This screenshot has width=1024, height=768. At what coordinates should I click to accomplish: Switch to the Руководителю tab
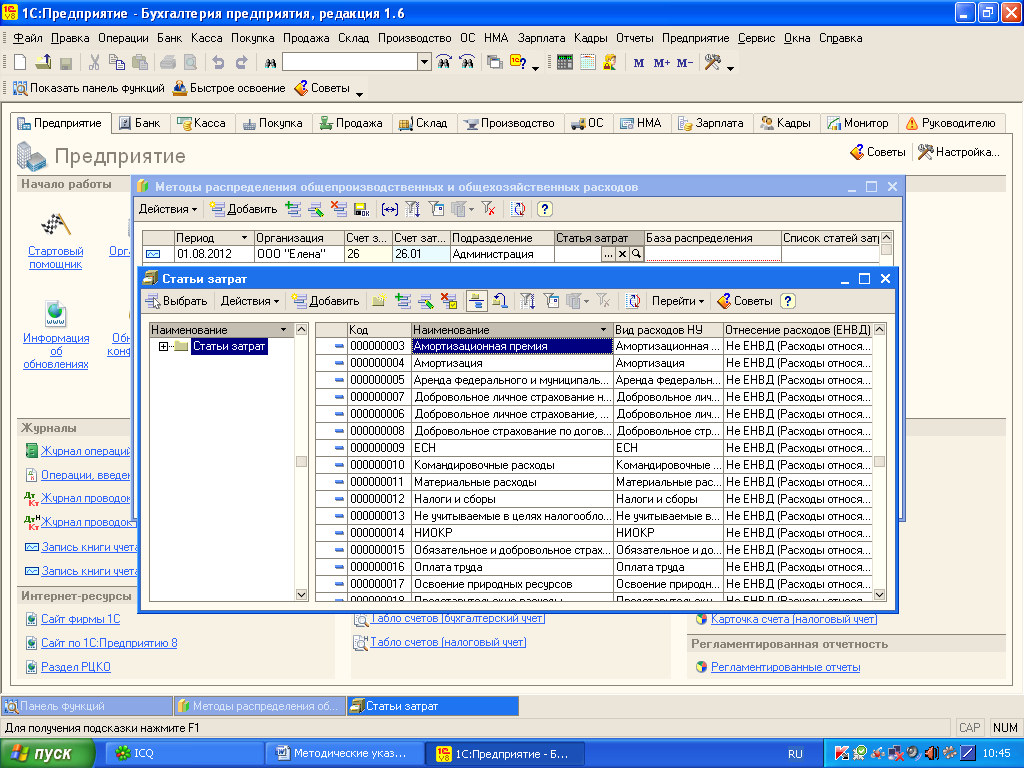(950, 123)
